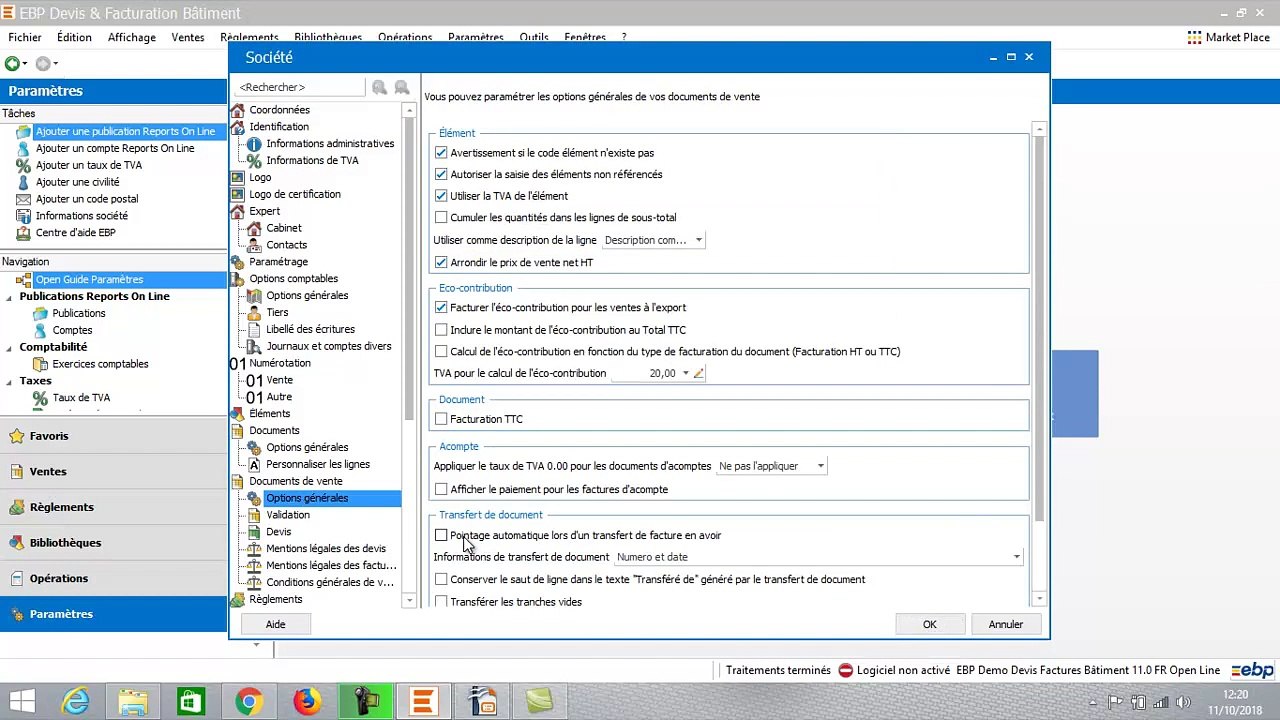Click the orange EBP app icon in the taskbar
Screen dimensions: 1280x720
tap(423, 701)
